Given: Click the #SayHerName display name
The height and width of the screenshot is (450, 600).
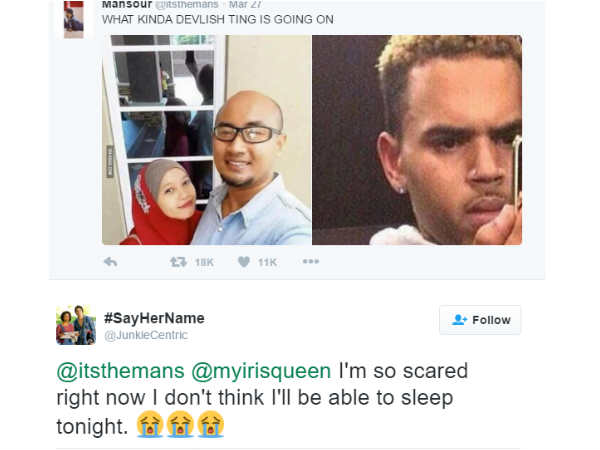Looking at the screenshot, I should coord(154,318).
